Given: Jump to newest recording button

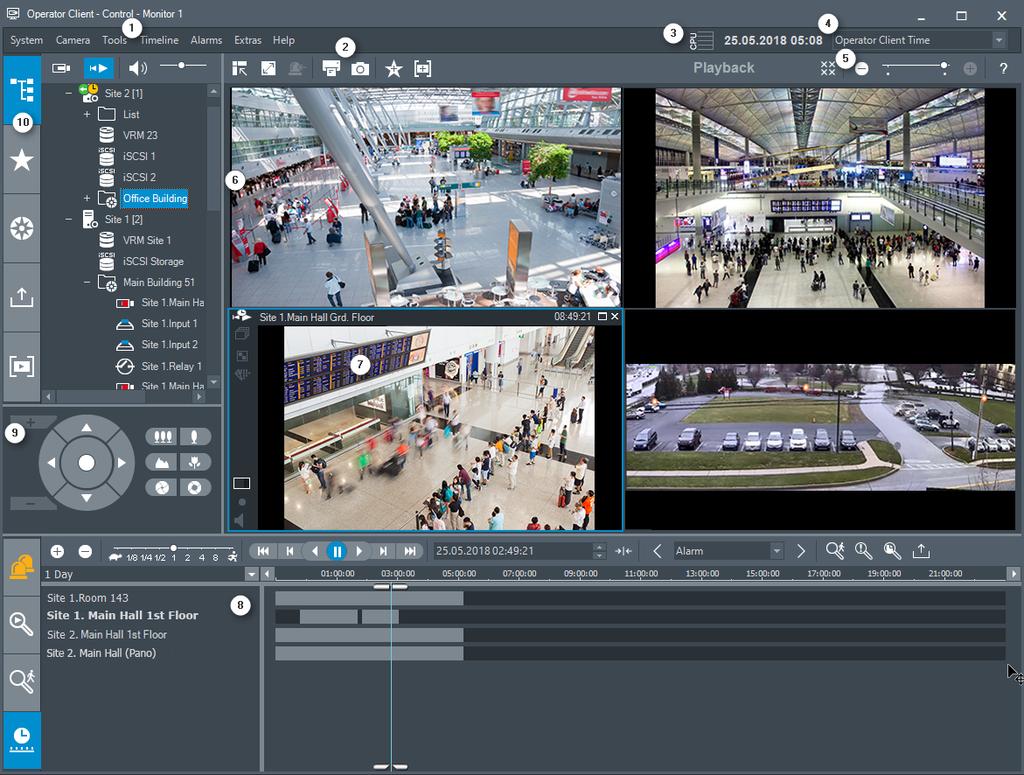Looking at the screenshot, I should click(x=409, y=551).
